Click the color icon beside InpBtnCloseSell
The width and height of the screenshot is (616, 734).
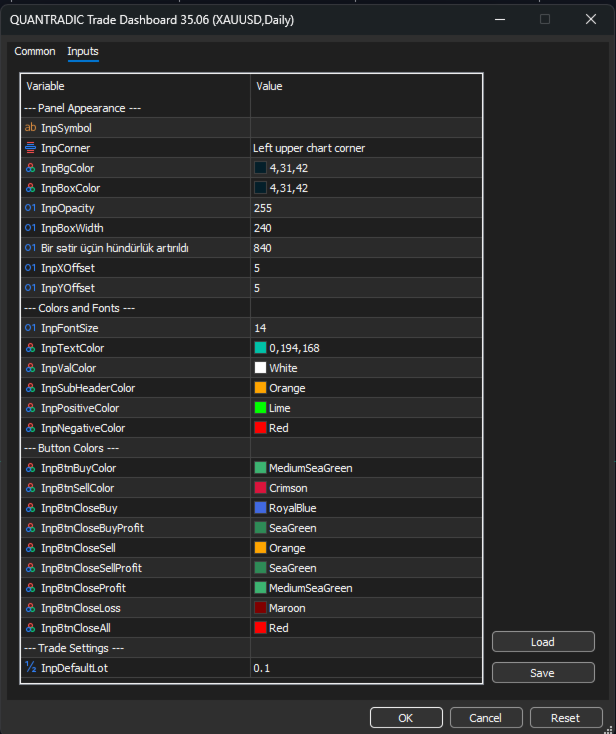30,548
